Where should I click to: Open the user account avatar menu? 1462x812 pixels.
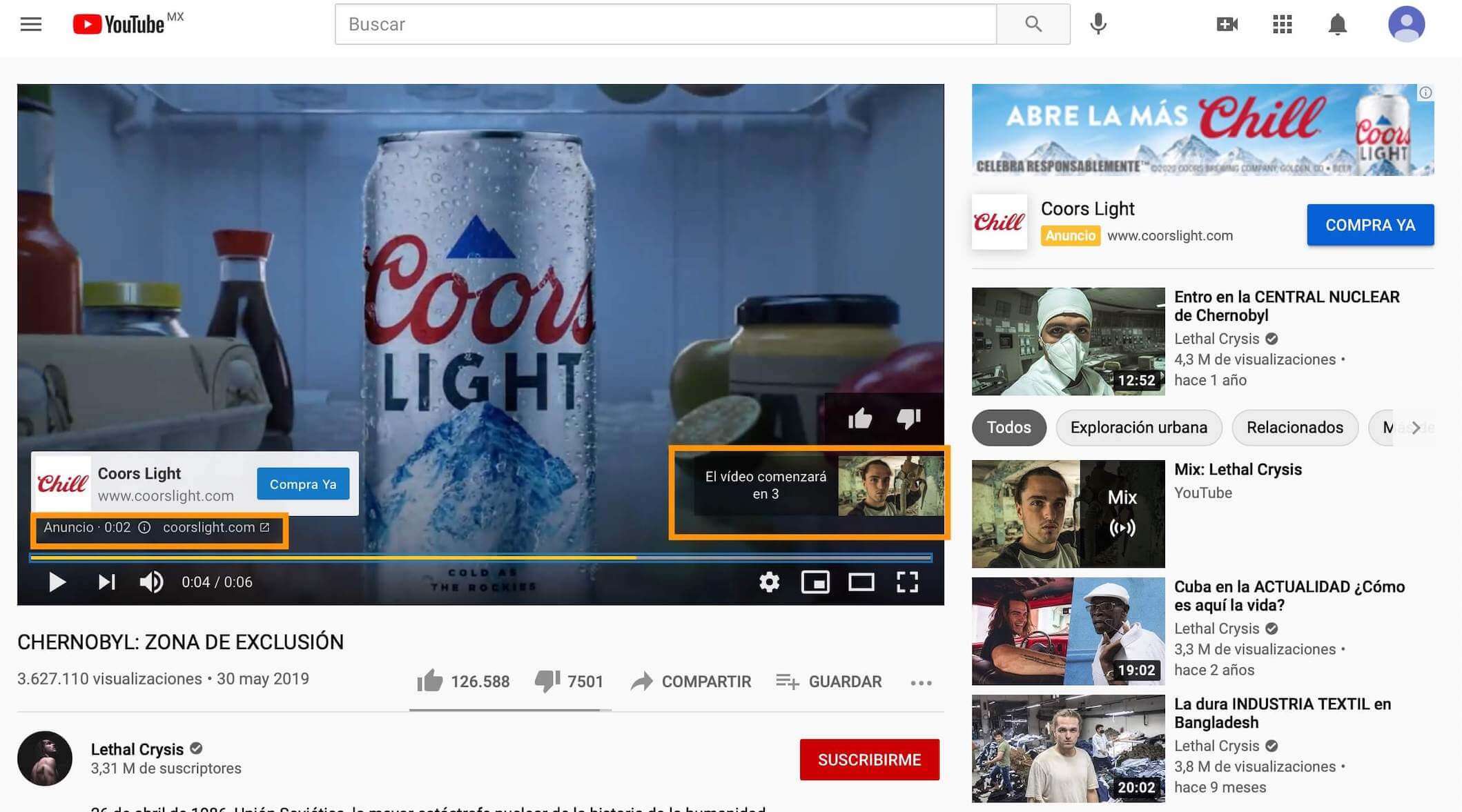1406,24
